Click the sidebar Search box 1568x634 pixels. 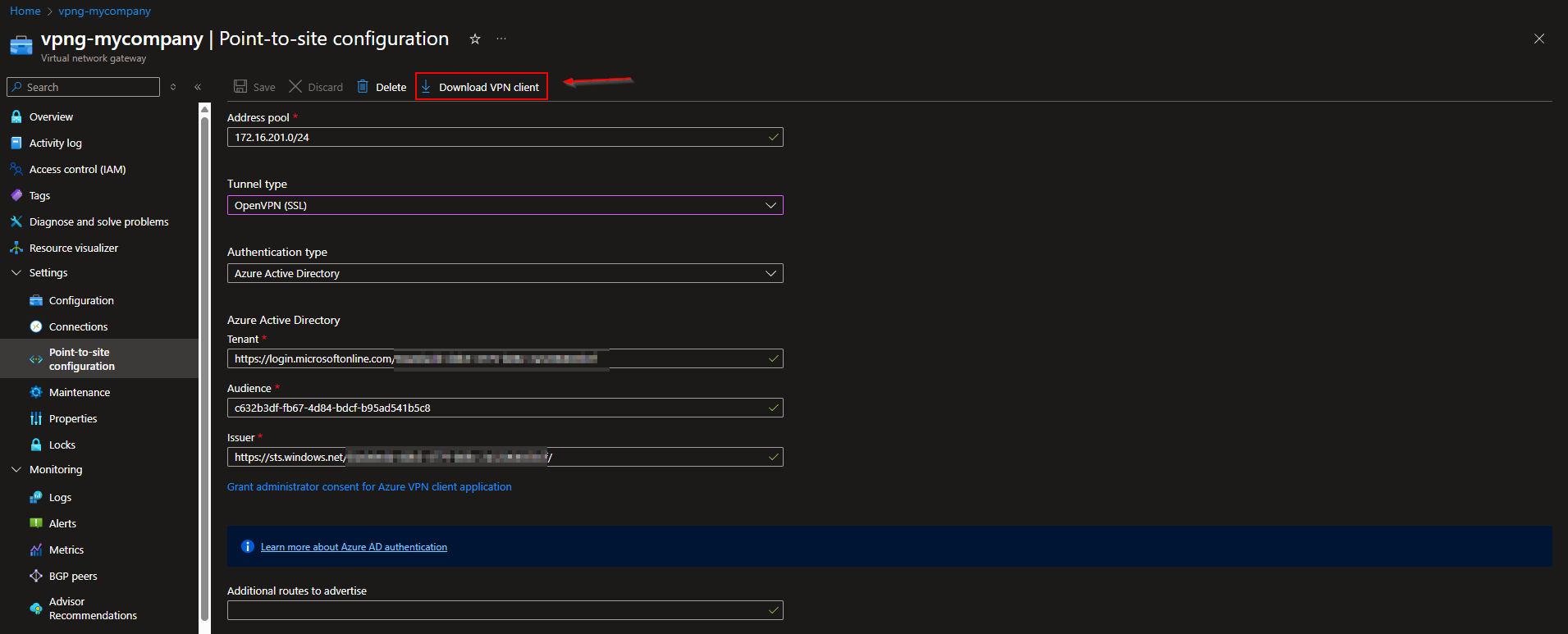pyautogui.click(x=83, y=87)
